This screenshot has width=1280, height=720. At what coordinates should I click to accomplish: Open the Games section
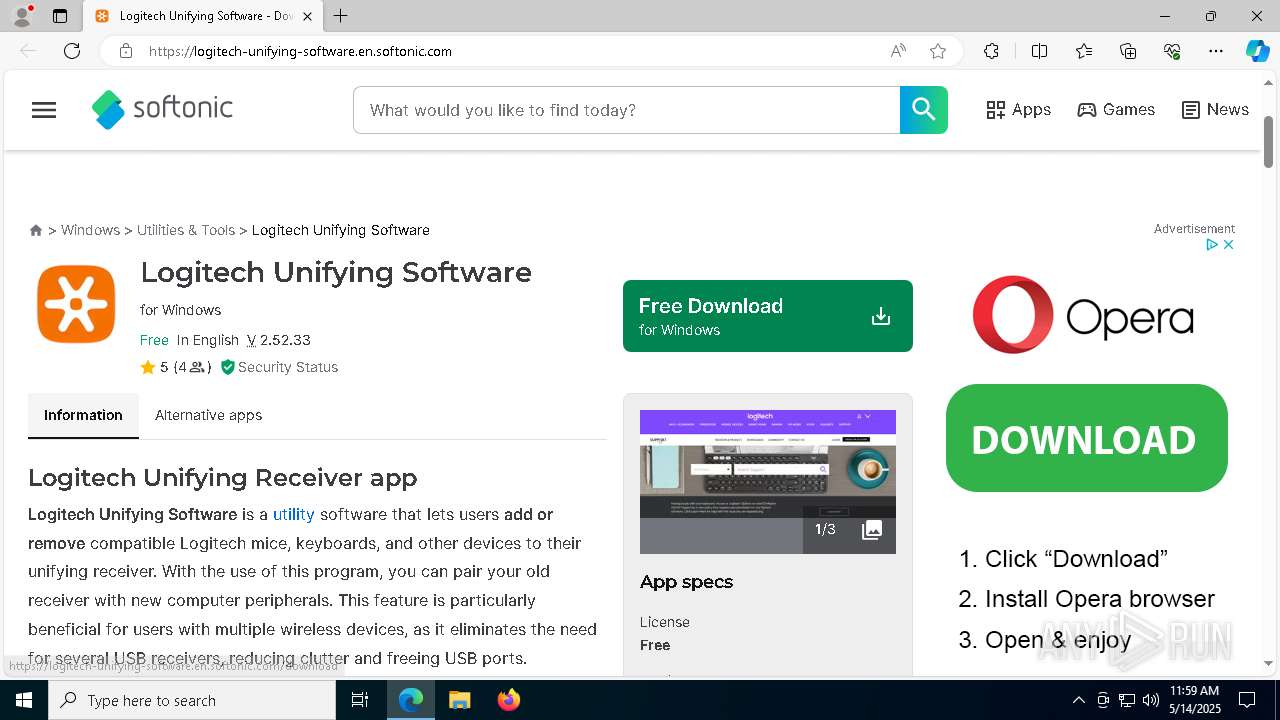[x=1116, y=110]
